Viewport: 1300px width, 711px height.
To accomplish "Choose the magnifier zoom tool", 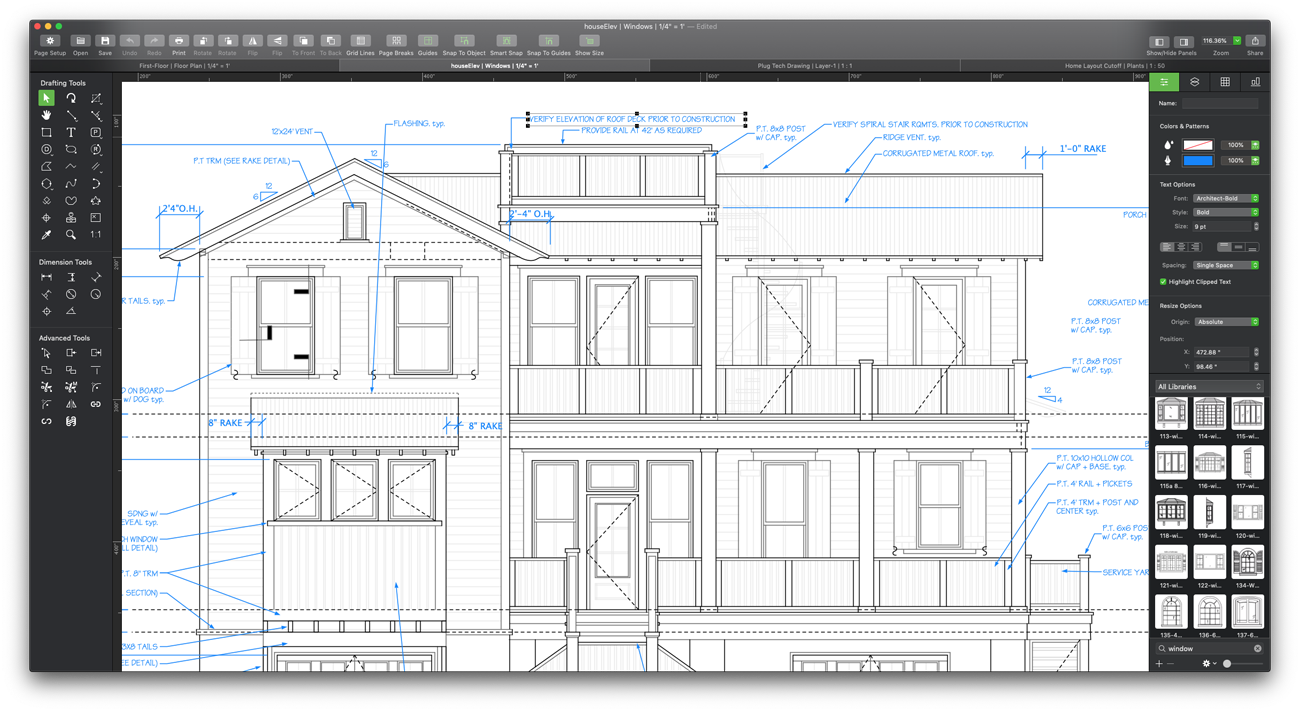I will tap(71, 235).
